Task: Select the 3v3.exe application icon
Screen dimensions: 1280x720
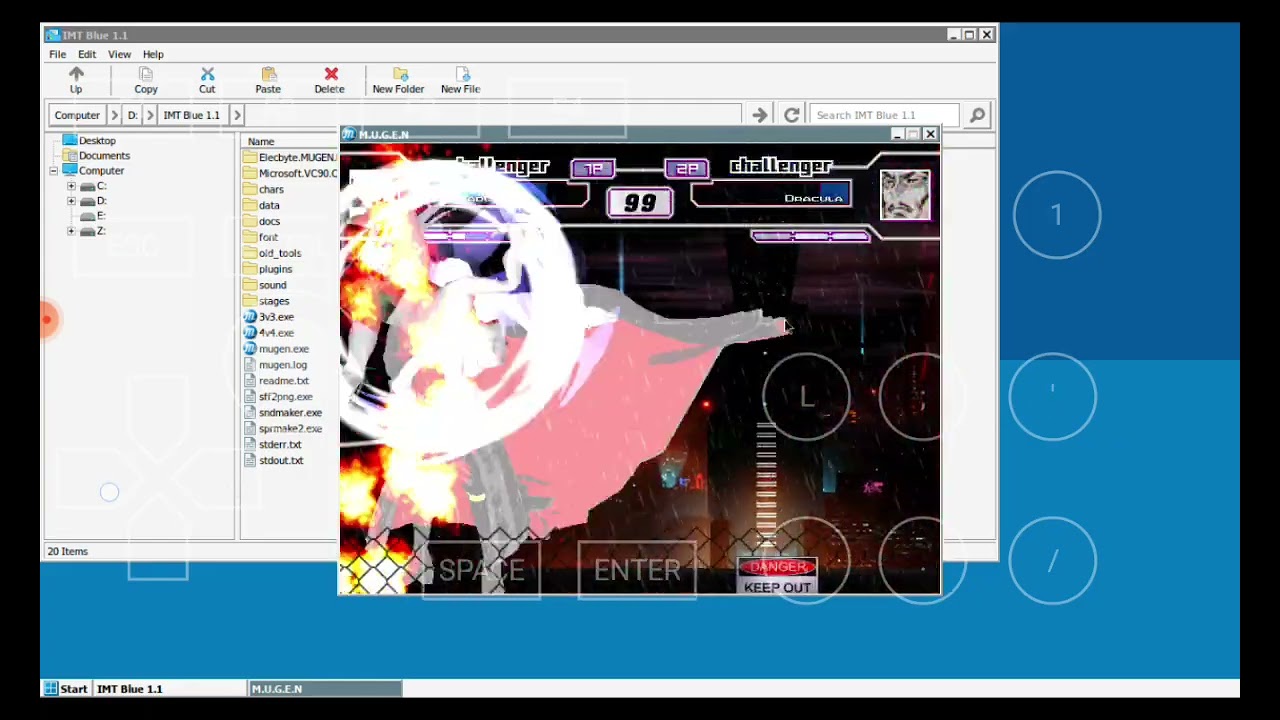Action: [x=250, y=317]
